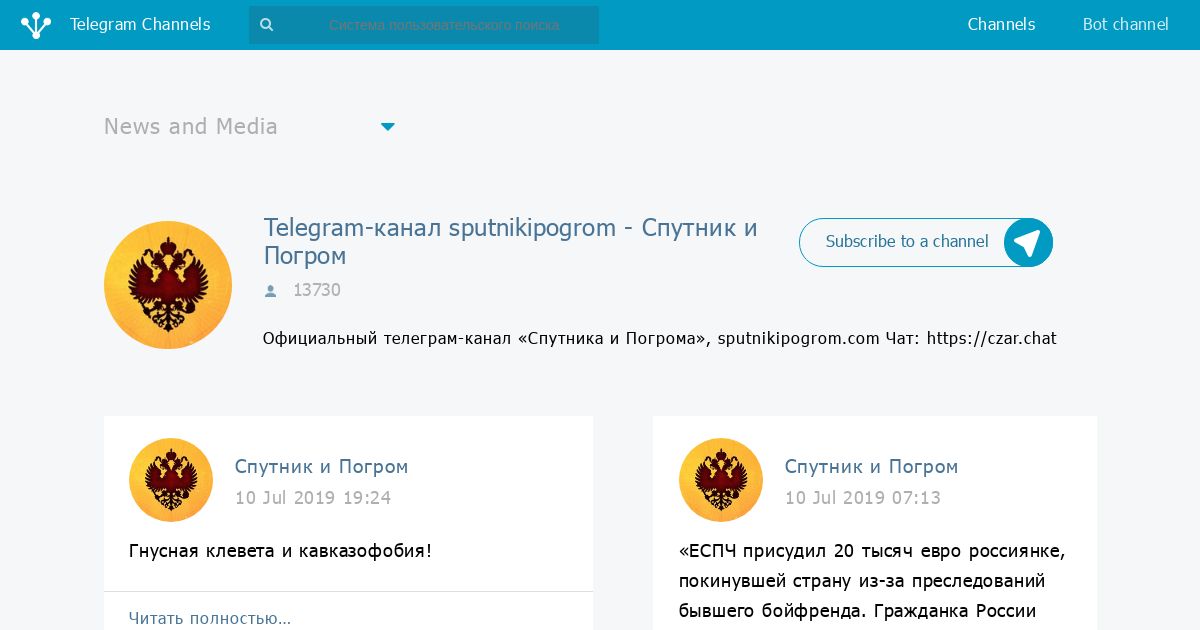This screenshot has width=1200, height=630.
Task: Click post text Гнусная клевета и кавказофобия!
Action: [280, 551]
